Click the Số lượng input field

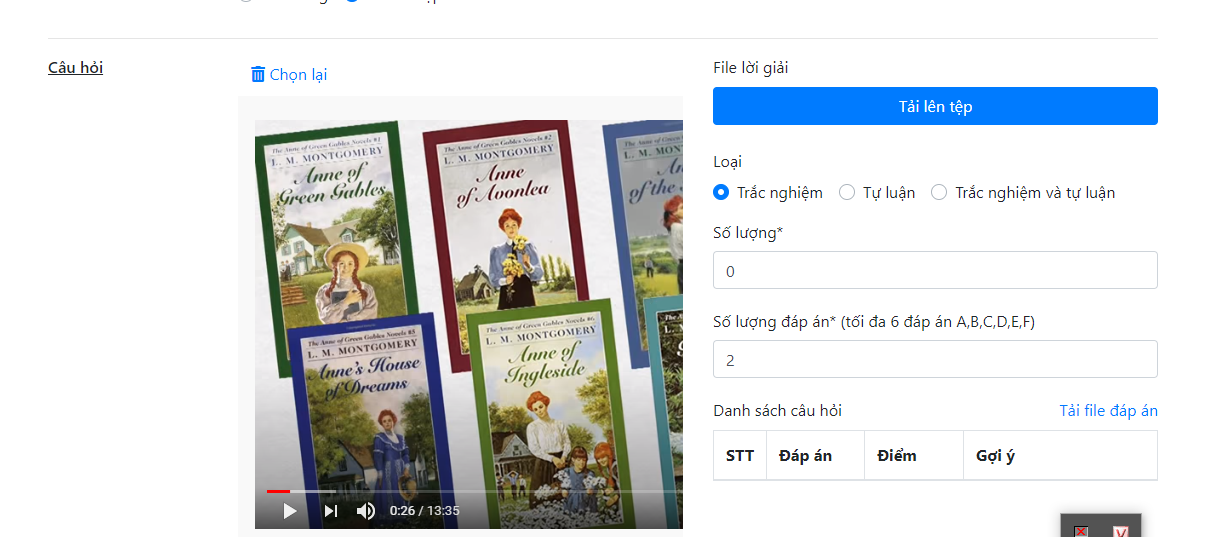tap(935, 270)
